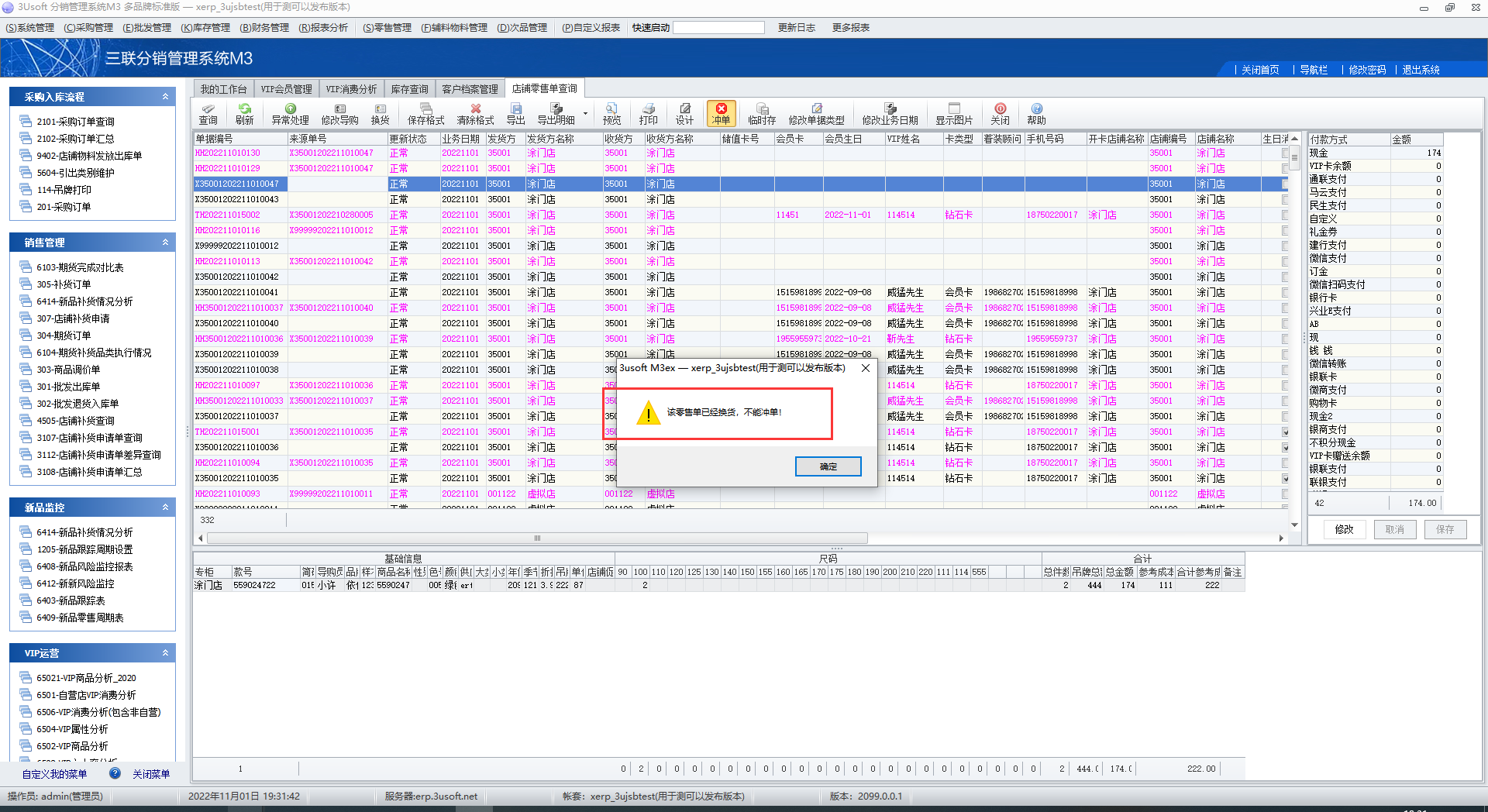
Task: Click the help icon beside 关闭菜单
Action: 115,773
